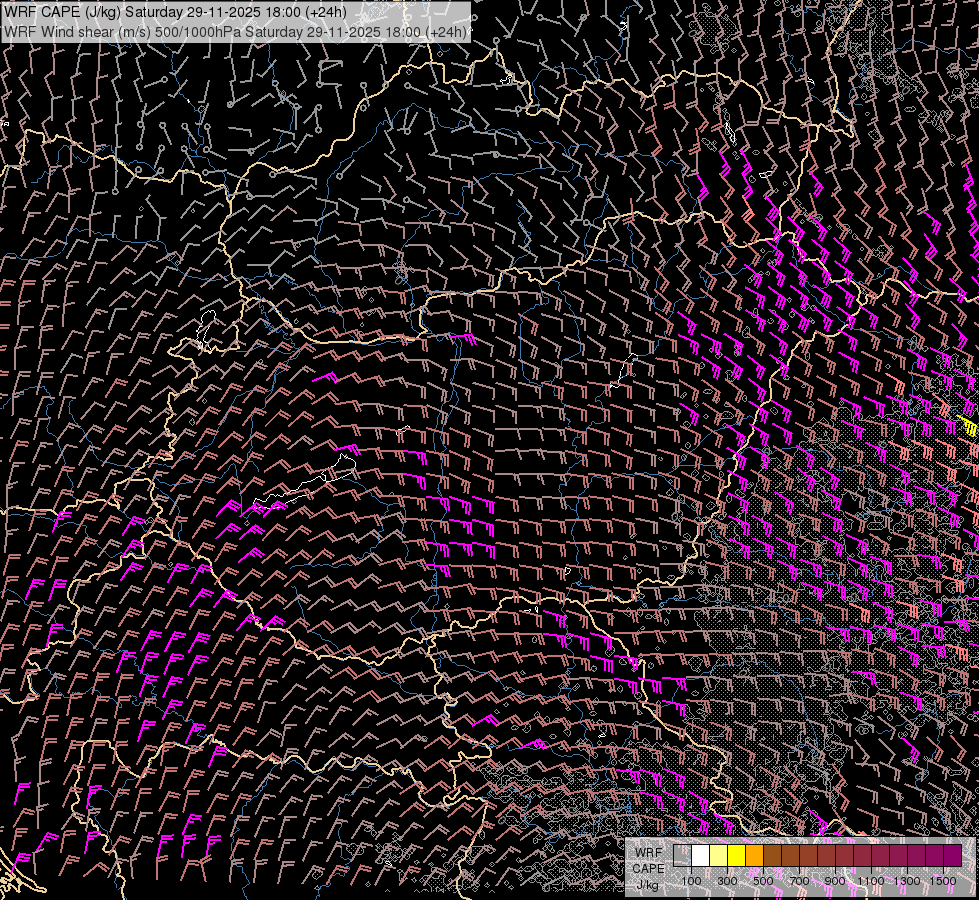Choose the bright yellow CAPE legend swatch
Screen dimensions: 979x900
(736, 855)
